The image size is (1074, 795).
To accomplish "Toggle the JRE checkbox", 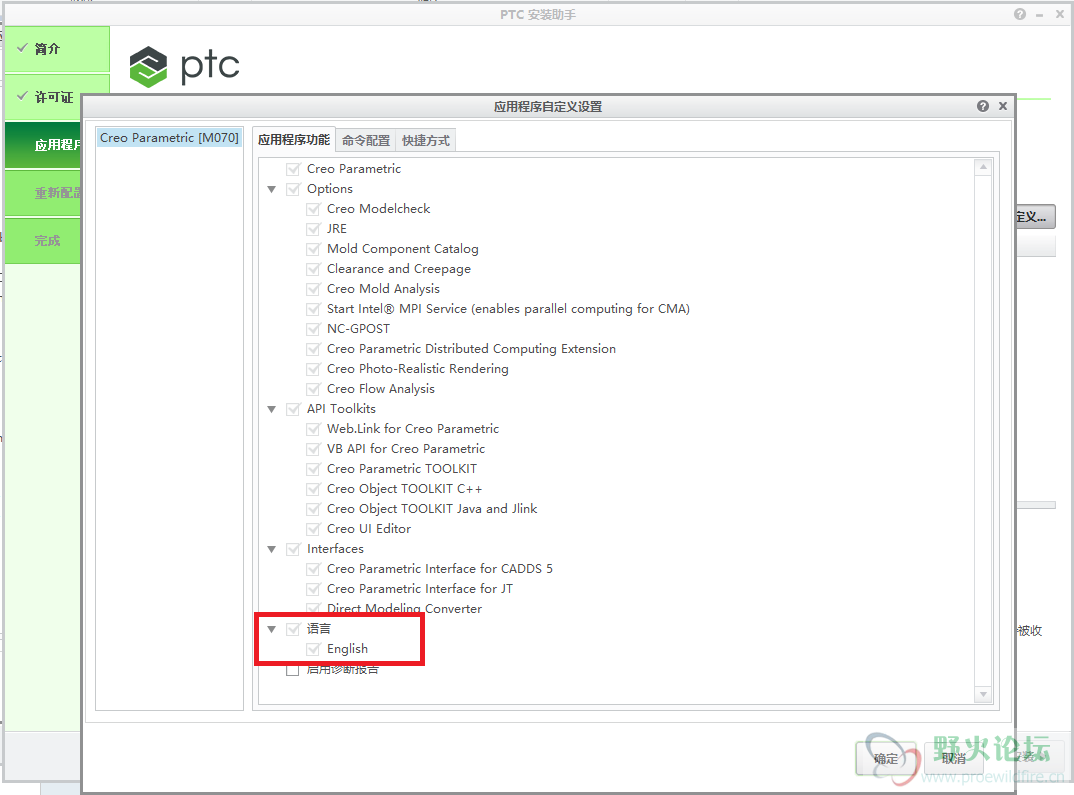I will click(x=313, y=229).
